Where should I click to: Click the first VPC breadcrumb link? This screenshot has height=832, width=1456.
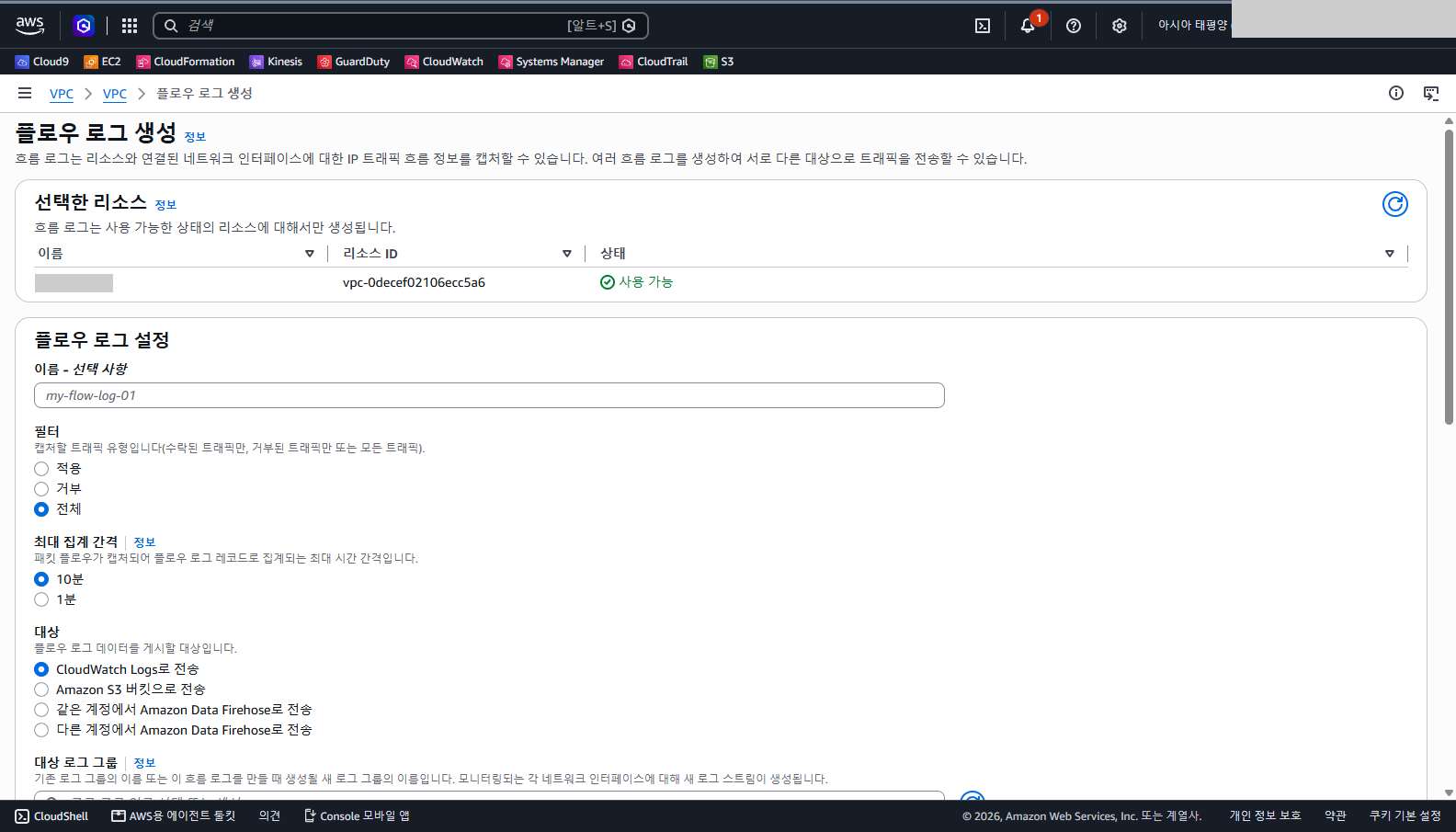click(x=62, y=94)
